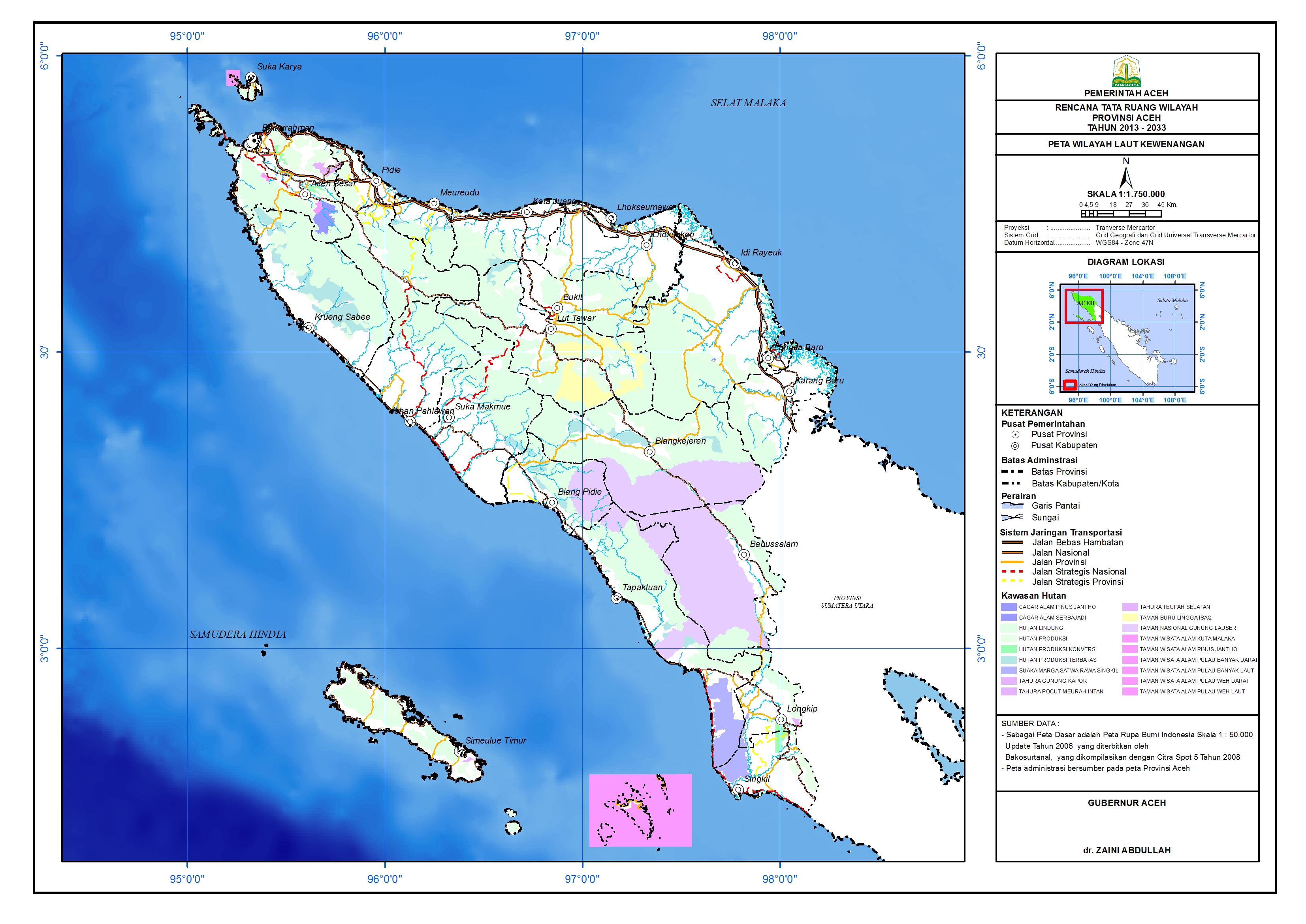1306x924 pixels.
Task: Select the Lhokseumawe city marker
Action: 612,218
